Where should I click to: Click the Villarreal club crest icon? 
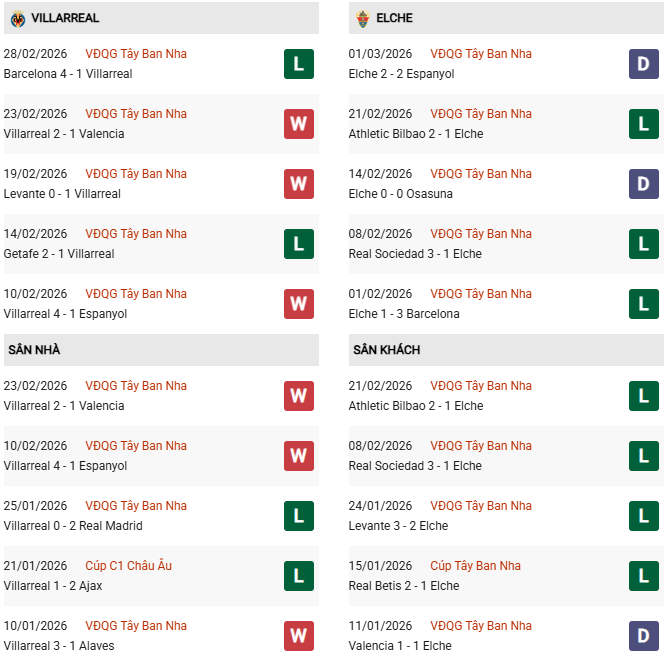coord(17,18)
